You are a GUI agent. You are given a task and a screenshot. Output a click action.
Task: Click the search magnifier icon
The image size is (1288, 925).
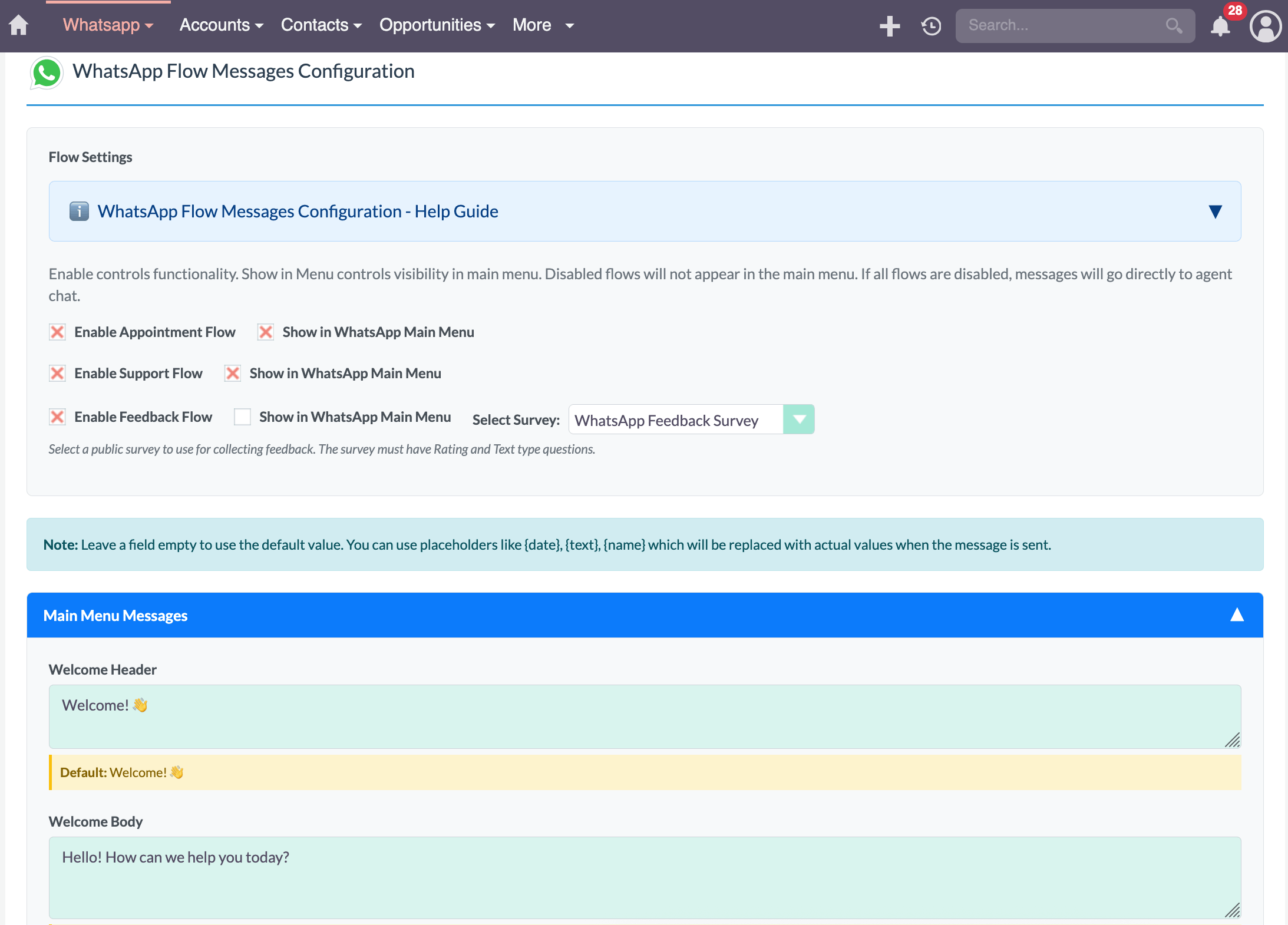[1174, 26]
